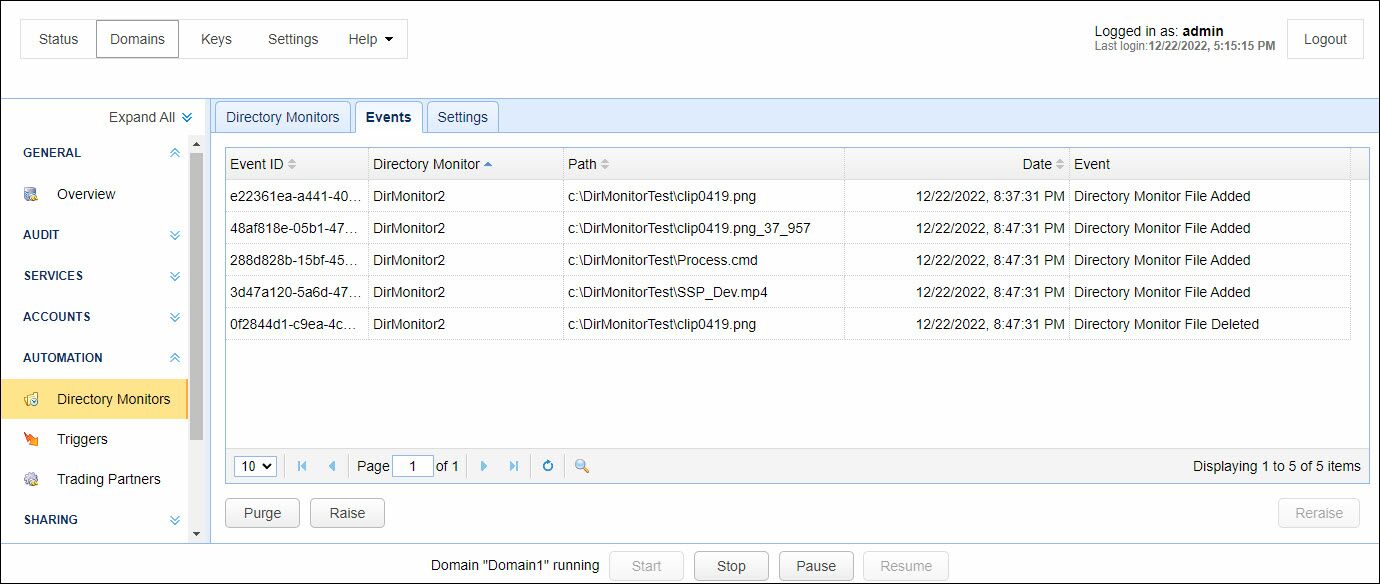Screen dimensions: 1380x584
Task: Open the events search magnifier
Action: [582, 466]
